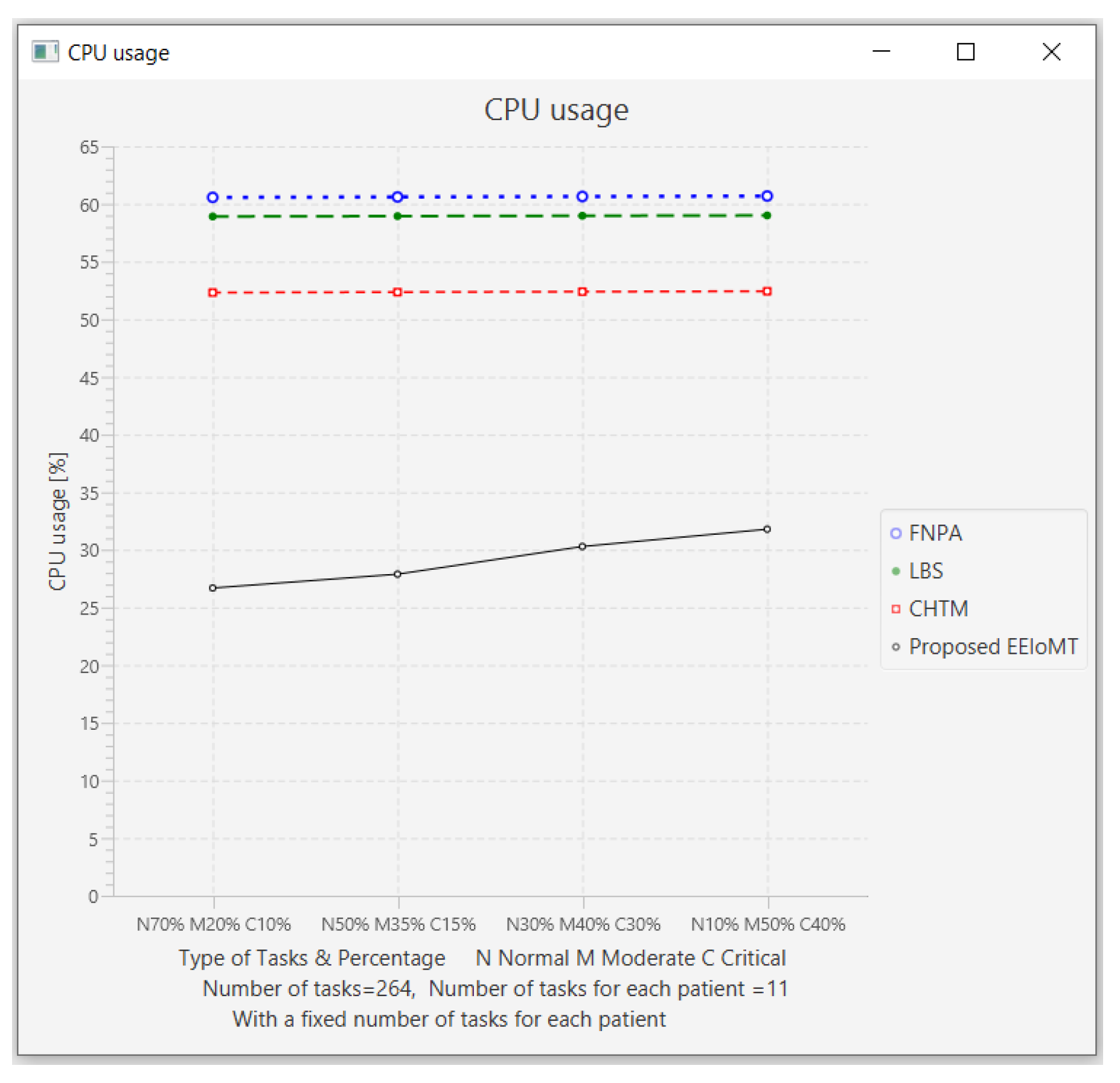1120x1083 pixels.
Task: Click the LBS data point at N70% M20% C10%
Action: point(213,217)
